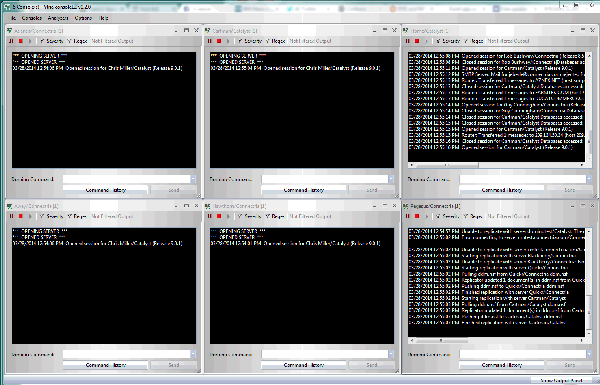600x385 pixels.
Task: Click the top-right Catalyst console's title bar icon
Action: pos(406,31)
